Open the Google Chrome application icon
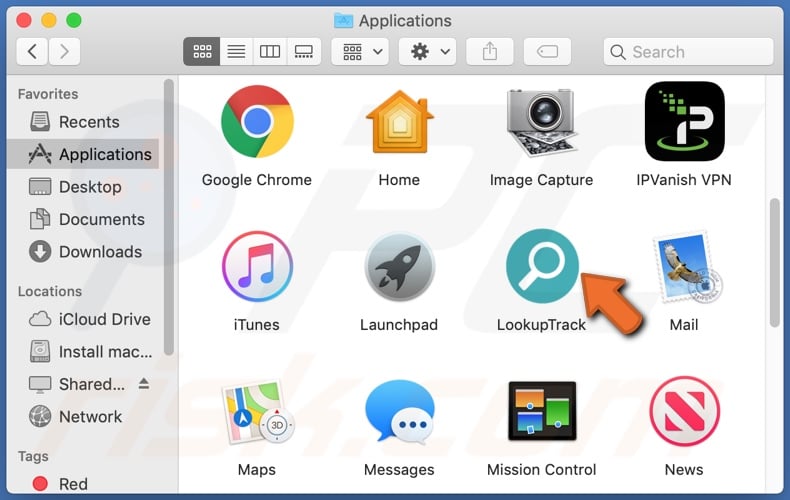 tap(257, 122)
